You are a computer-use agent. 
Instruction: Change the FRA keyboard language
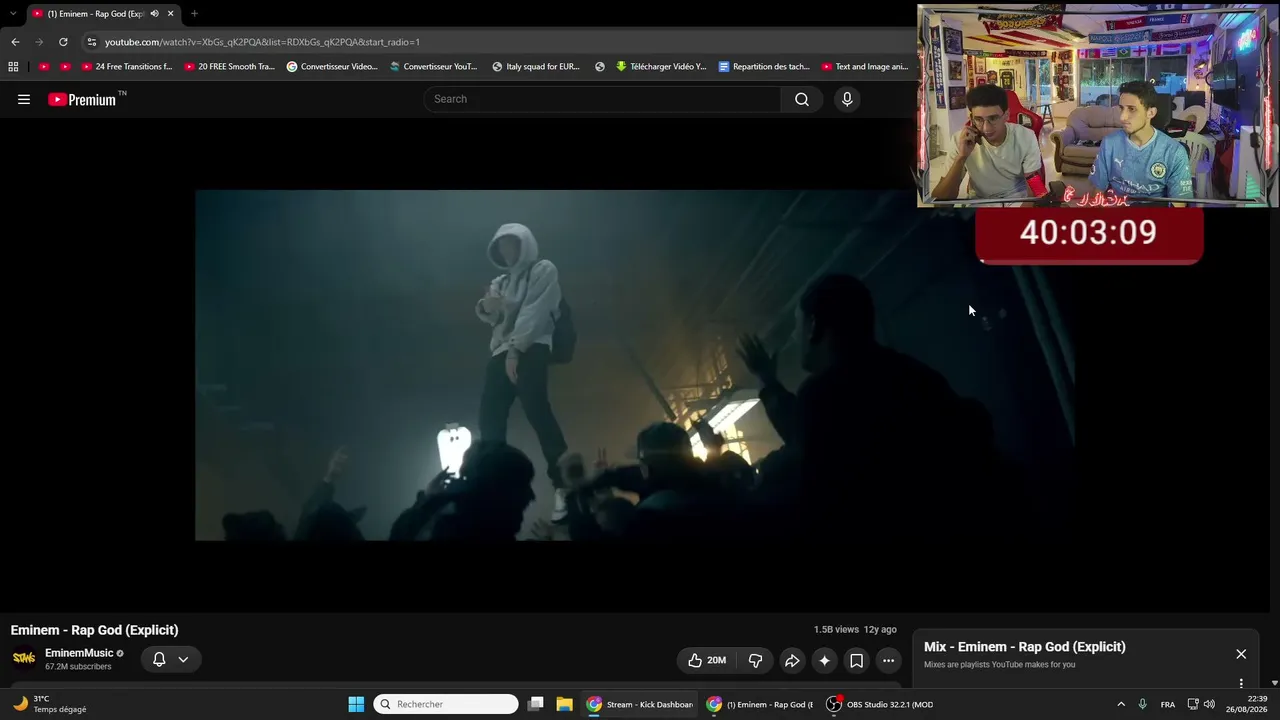(1168, 704)
